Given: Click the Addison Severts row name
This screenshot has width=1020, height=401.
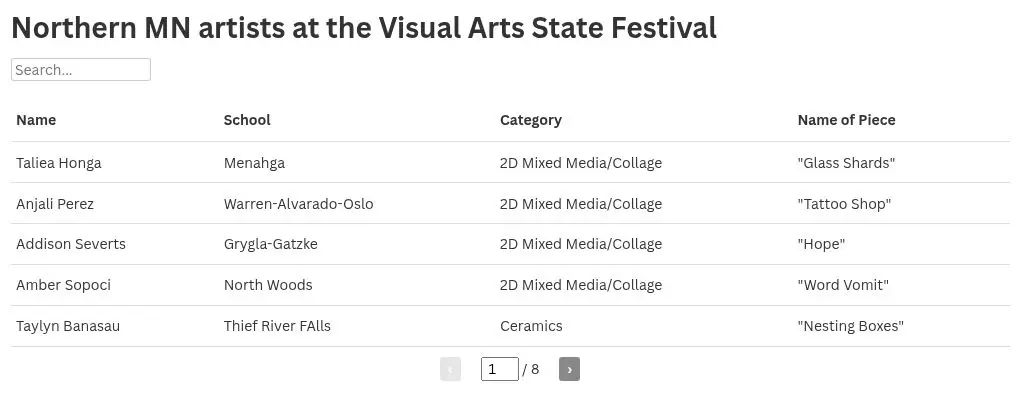Looking at the screenshot, I should click(x=71, y=244).
